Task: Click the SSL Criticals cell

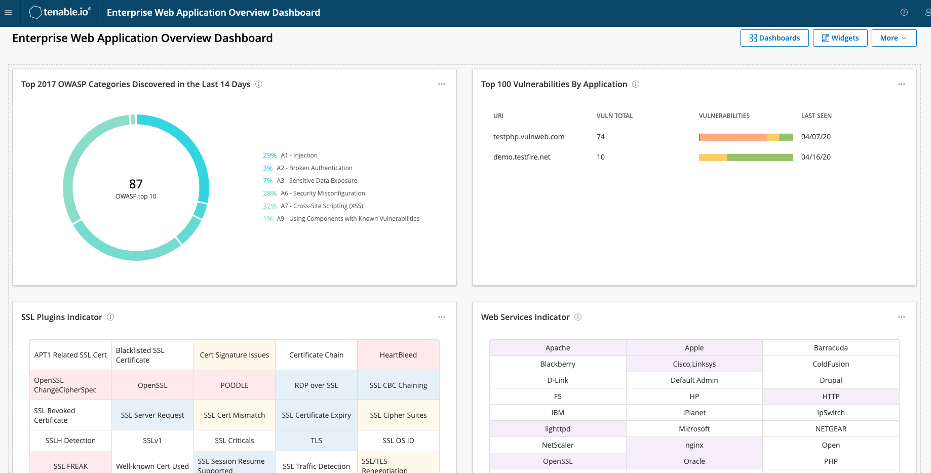Action: click(235, 440)
